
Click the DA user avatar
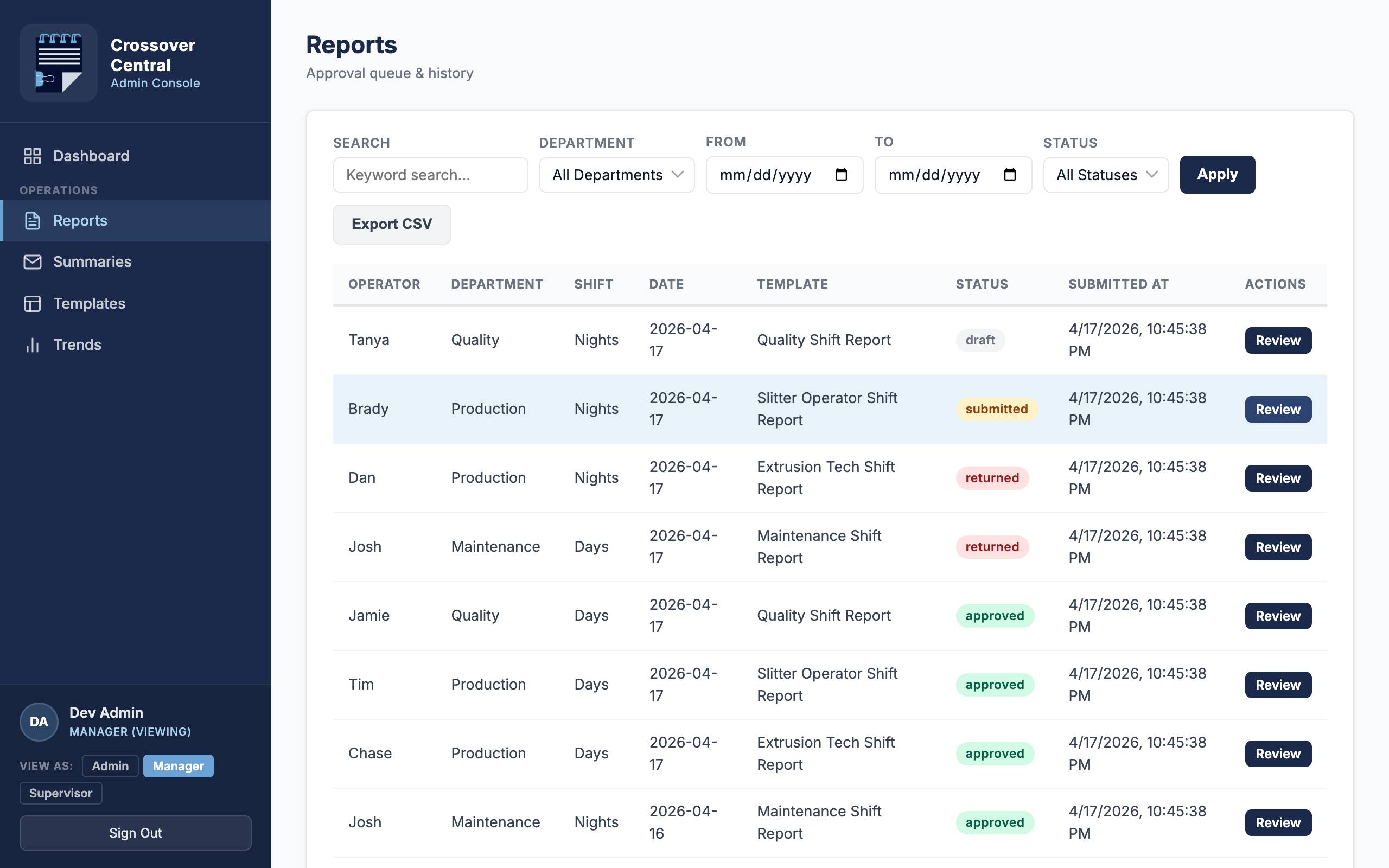pyautogui.click(x=39, y=722)
